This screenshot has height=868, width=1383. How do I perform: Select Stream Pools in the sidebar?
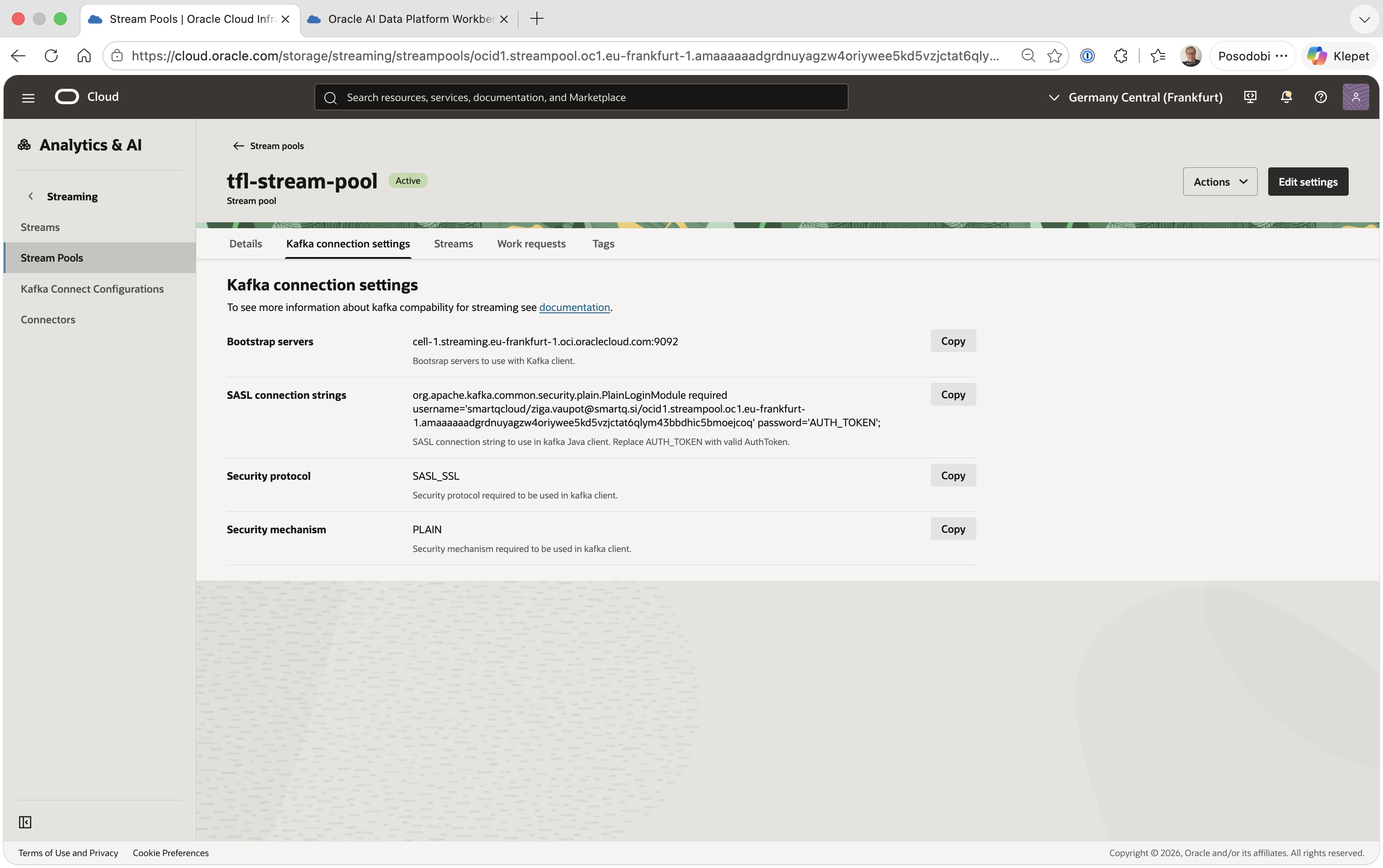(101, 258)
